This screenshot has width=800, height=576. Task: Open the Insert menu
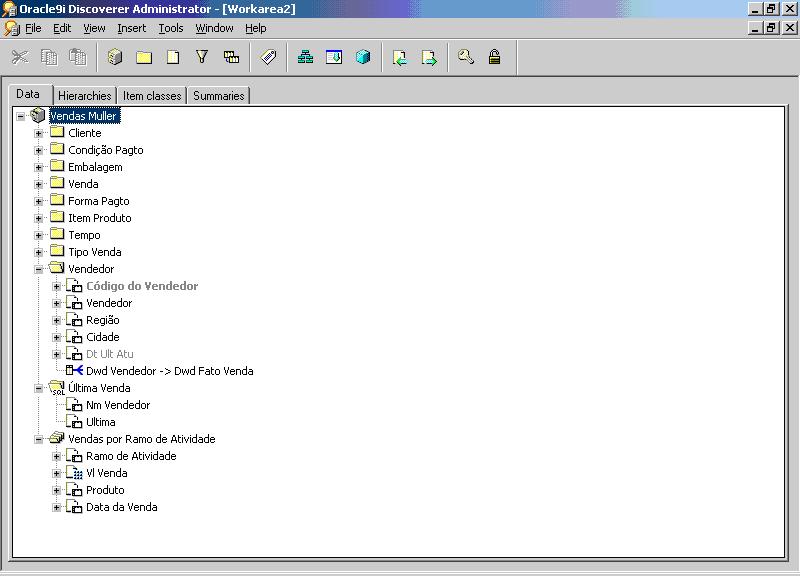131,29
